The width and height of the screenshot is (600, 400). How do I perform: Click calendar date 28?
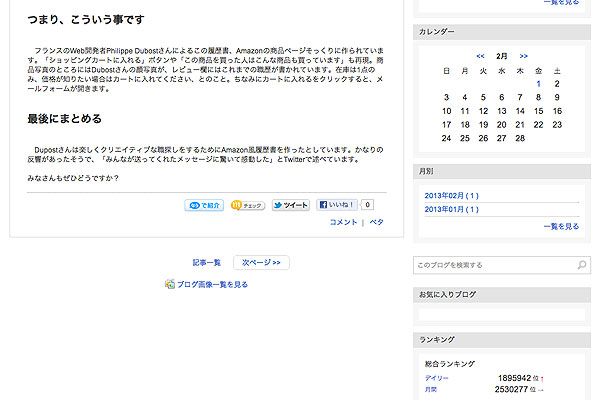520,138
